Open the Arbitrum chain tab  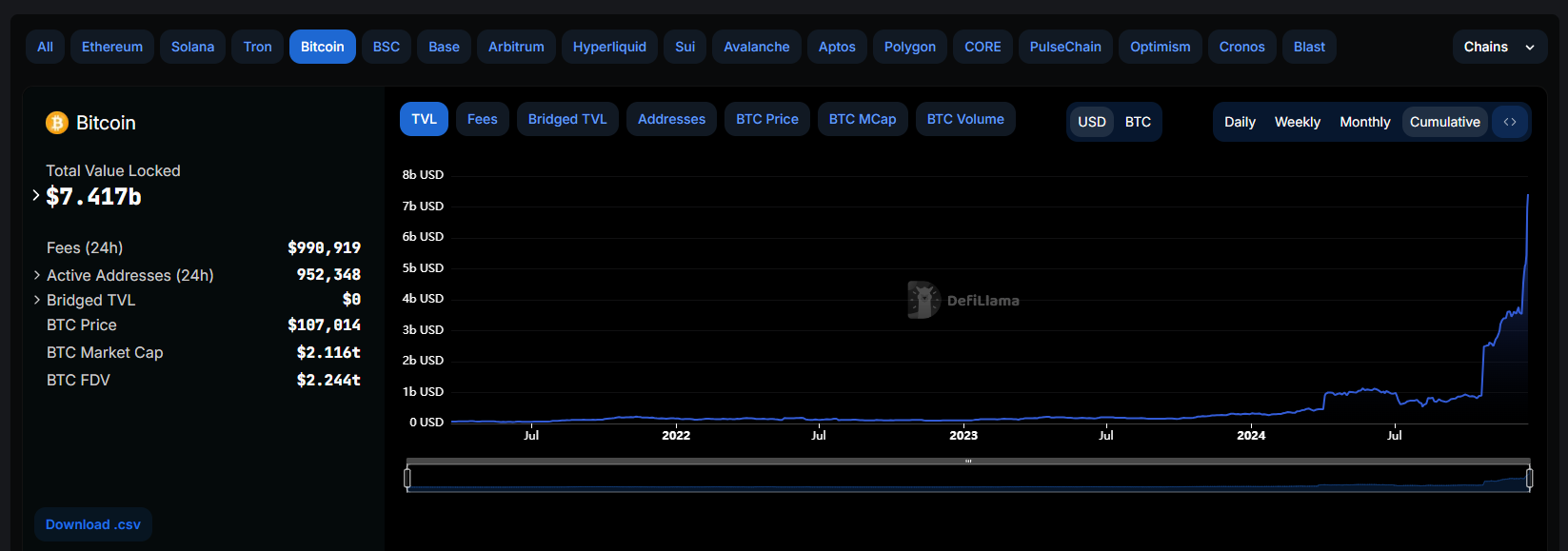[516, 47]
